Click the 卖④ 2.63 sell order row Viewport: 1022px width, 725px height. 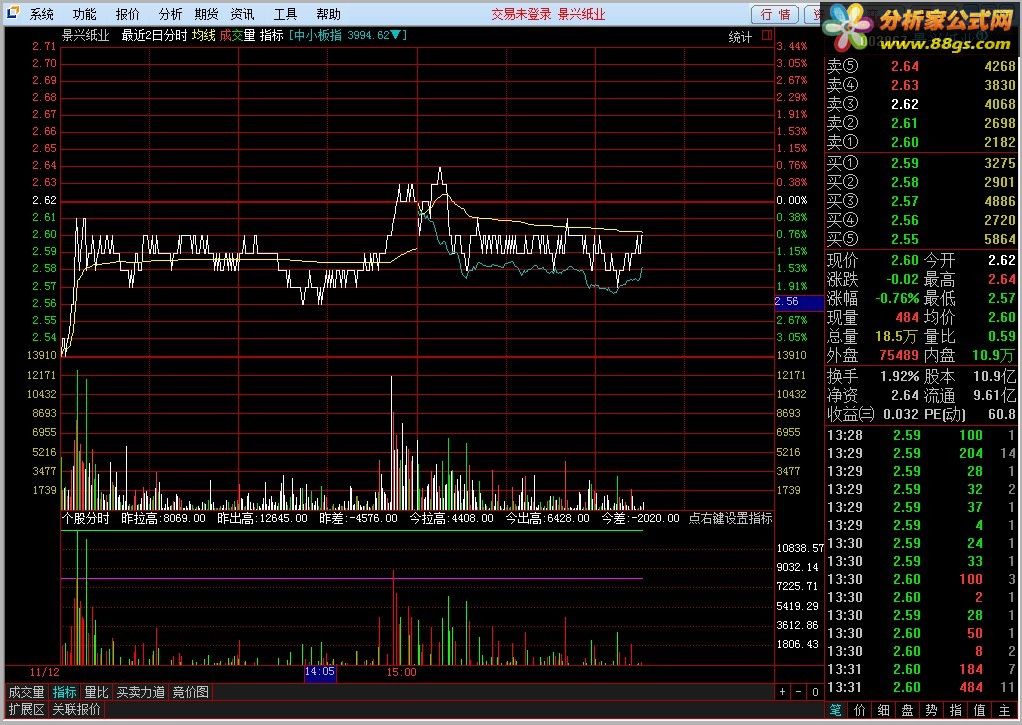point(921,85)
